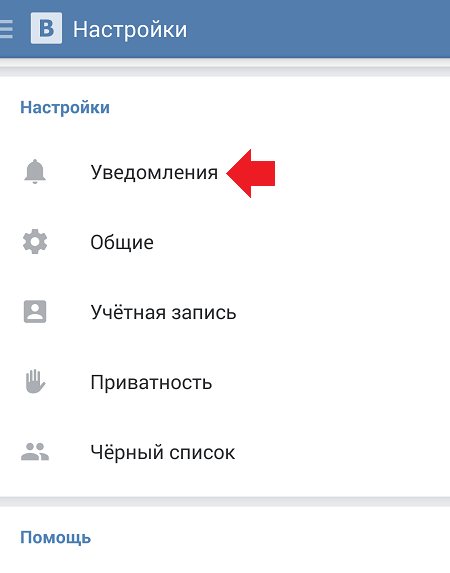The height and width of the screenshot is (573, 450).
Task: Open Приватность settings
Action: coord(225,382)
